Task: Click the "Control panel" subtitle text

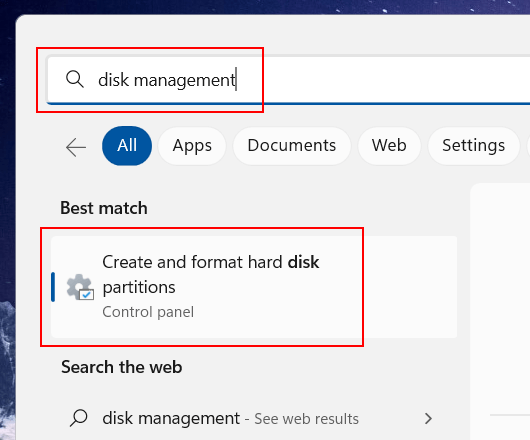Action: pyautogui.click(x=148, y=312)
